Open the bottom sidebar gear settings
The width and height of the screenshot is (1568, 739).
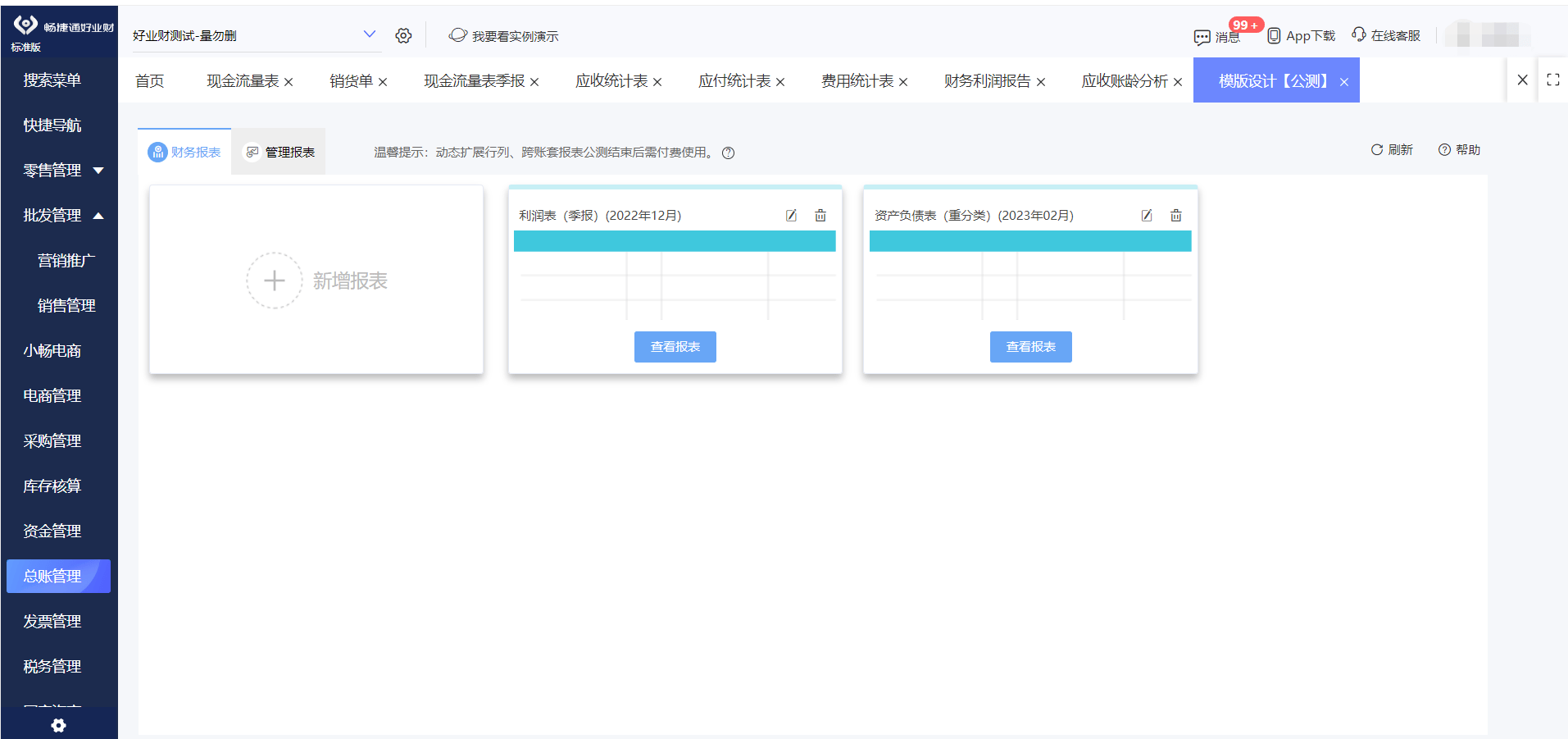[x=58, y=725]
